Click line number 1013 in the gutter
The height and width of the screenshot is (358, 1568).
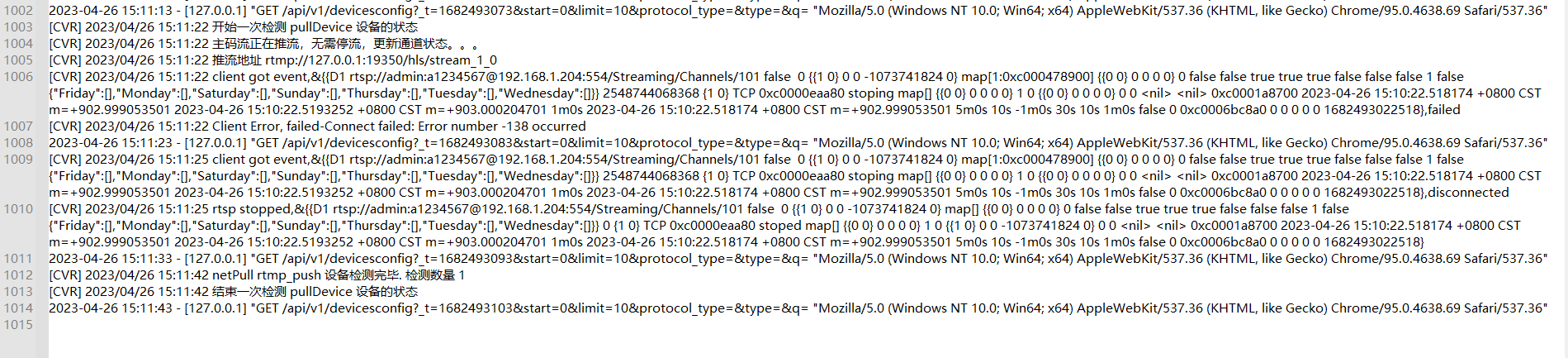(x=18, y=292)
